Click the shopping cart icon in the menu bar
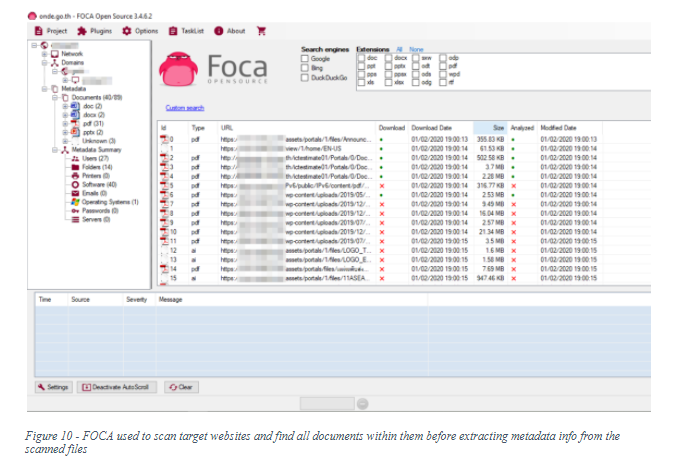 (262, 31)
